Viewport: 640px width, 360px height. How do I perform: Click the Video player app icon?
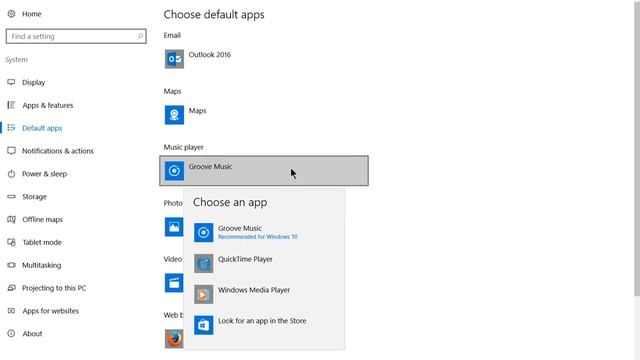(174, 283)
